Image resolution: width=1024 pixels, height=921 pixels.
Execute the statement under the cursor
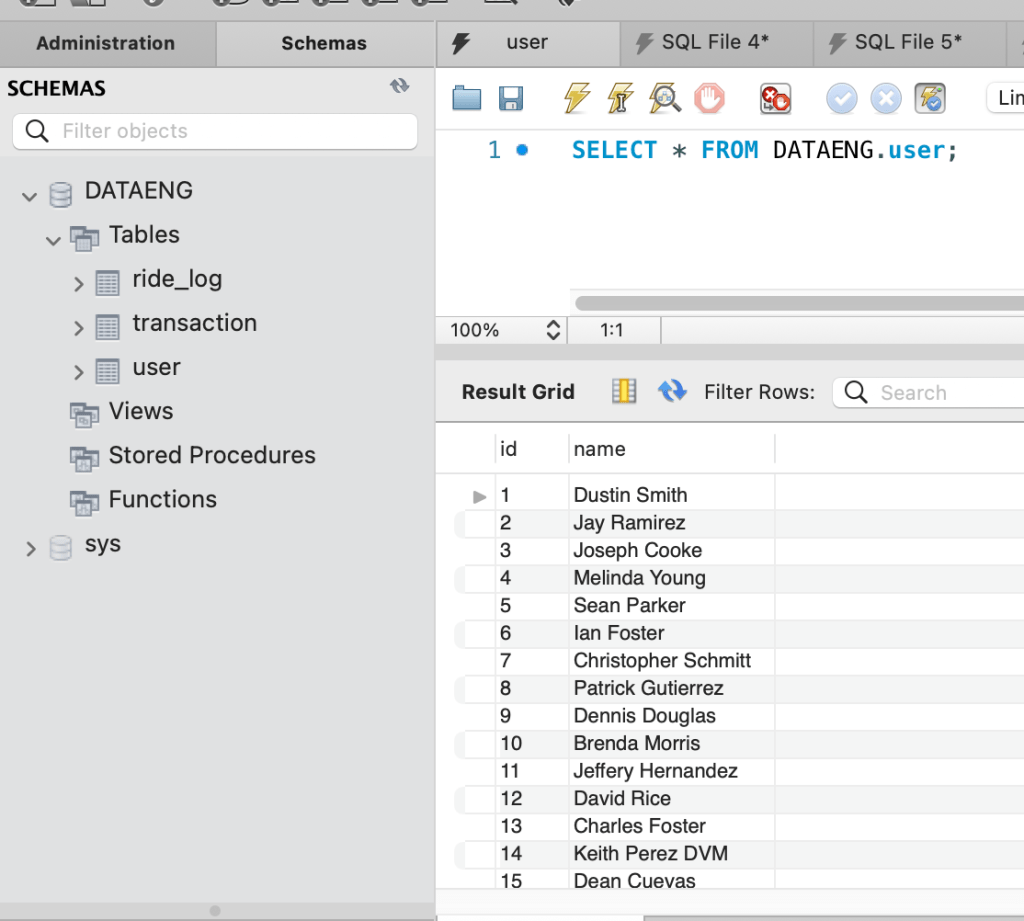[x=620, y=98]
